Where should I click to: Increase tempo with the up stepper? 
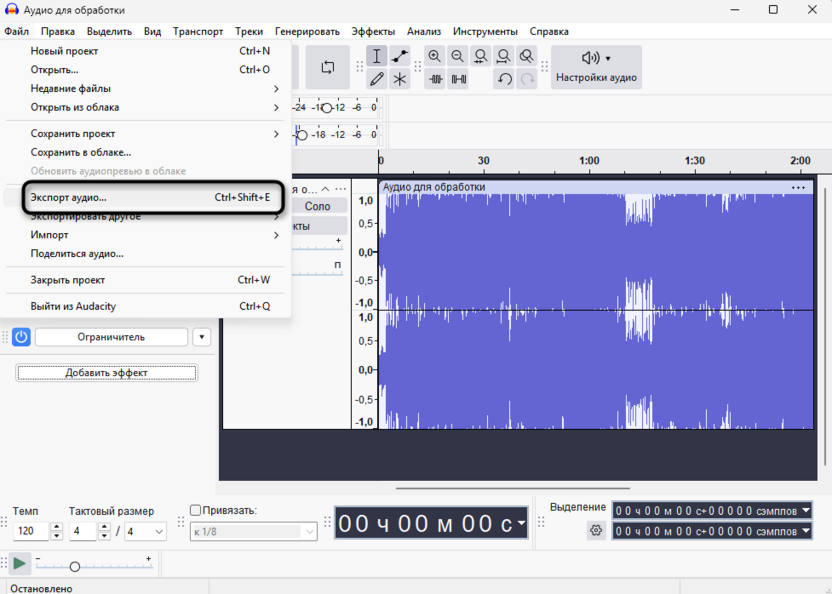tap(57, 527)
